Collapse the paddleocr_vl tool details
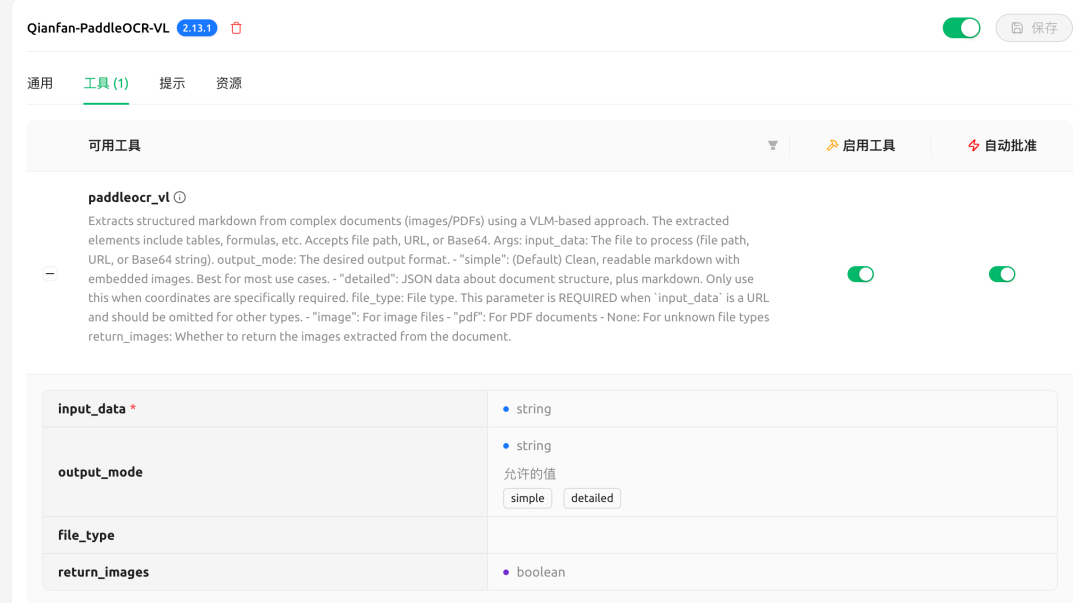Screen dimensions: 1080x603 (x=50, y=274)
